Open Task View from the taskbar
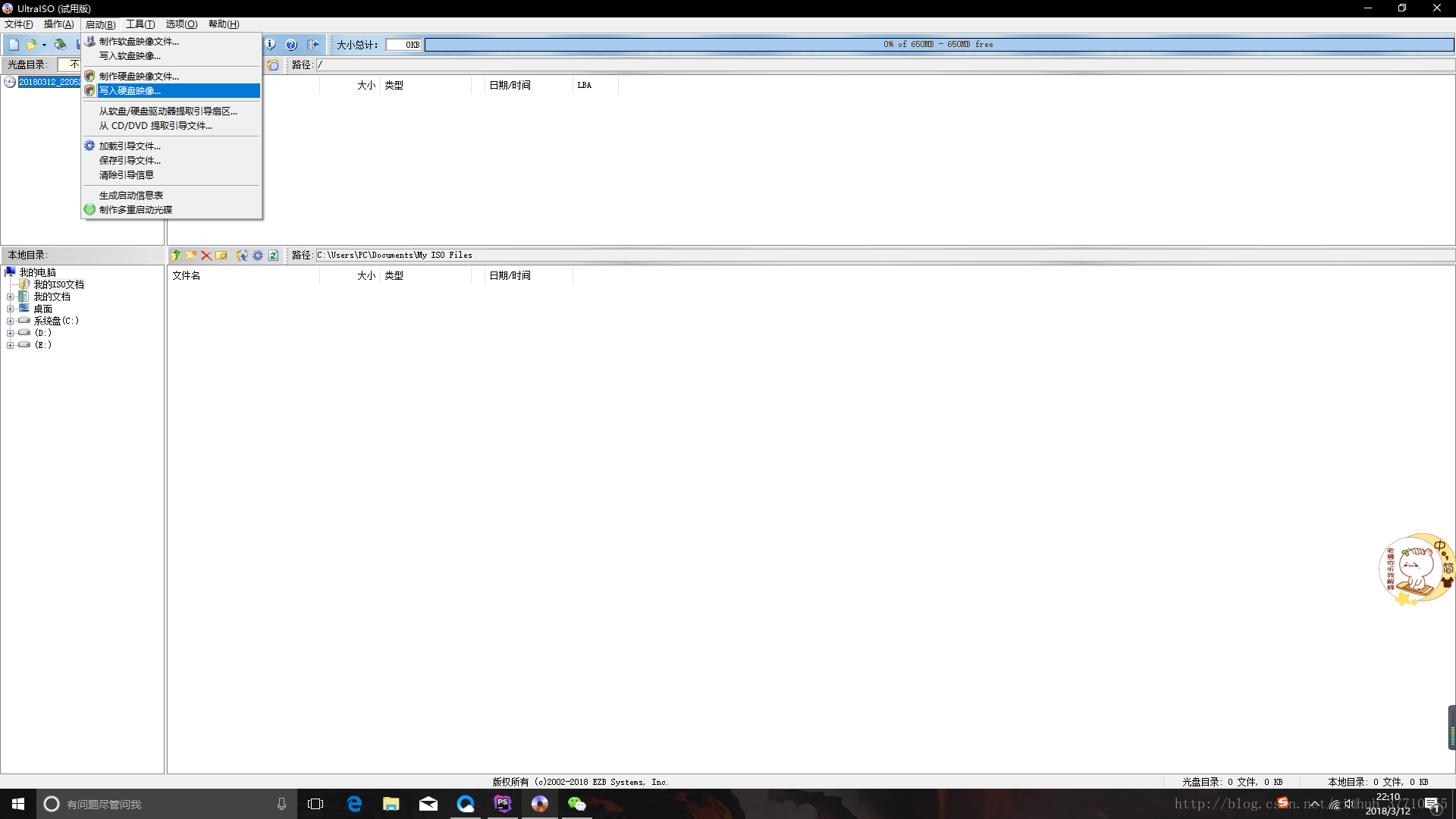1456x819 pixels. pos(315,804)
